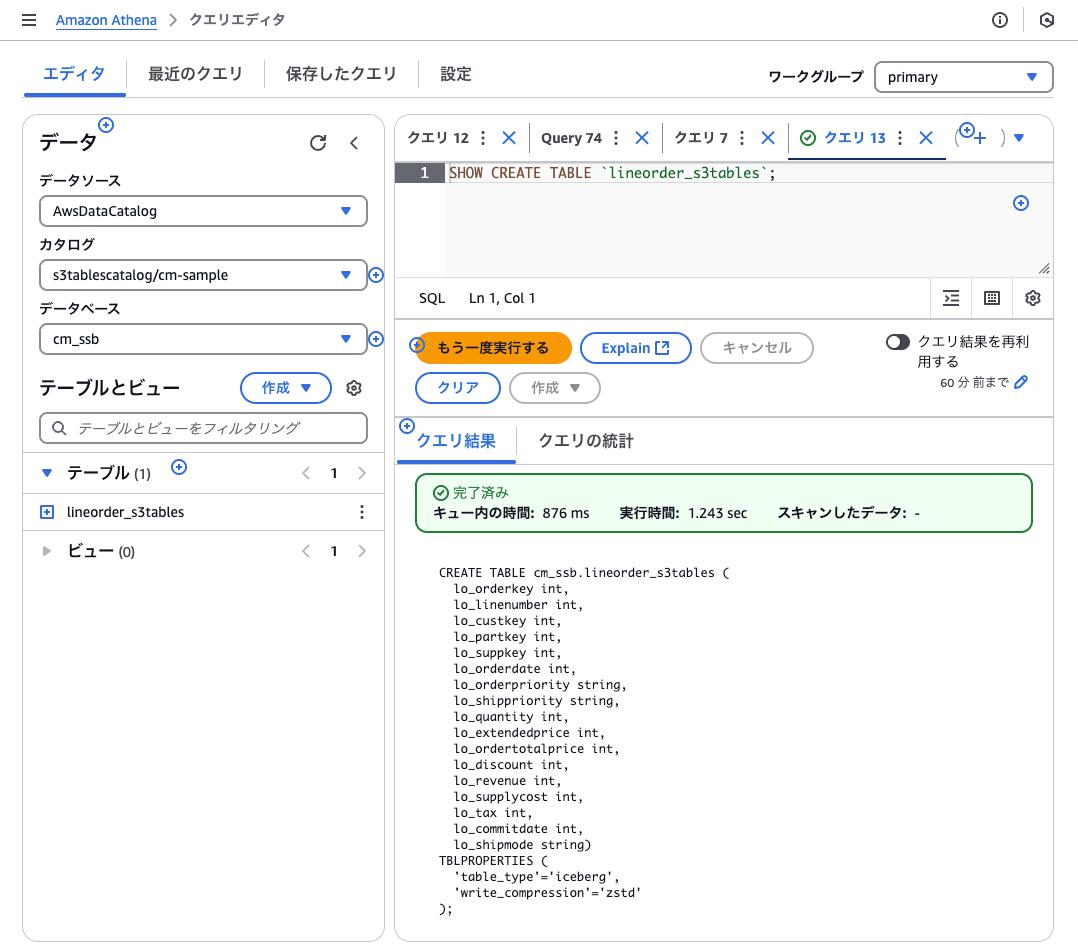Open options menu for クエリ 7 tab
Viewport: 1078px width, 948px height.
pyautogui.click(x=742, y=138)
